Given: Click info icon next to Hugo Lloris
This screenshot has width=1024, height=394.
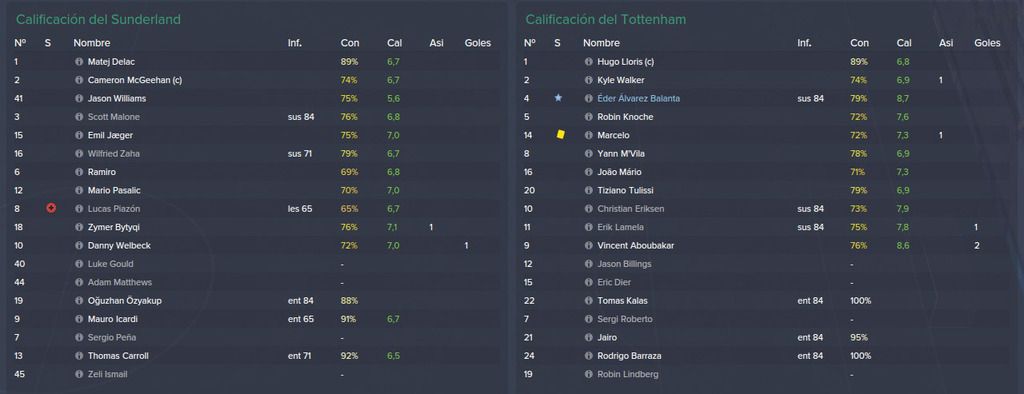Looking at the screenshot, I should 588,61.
